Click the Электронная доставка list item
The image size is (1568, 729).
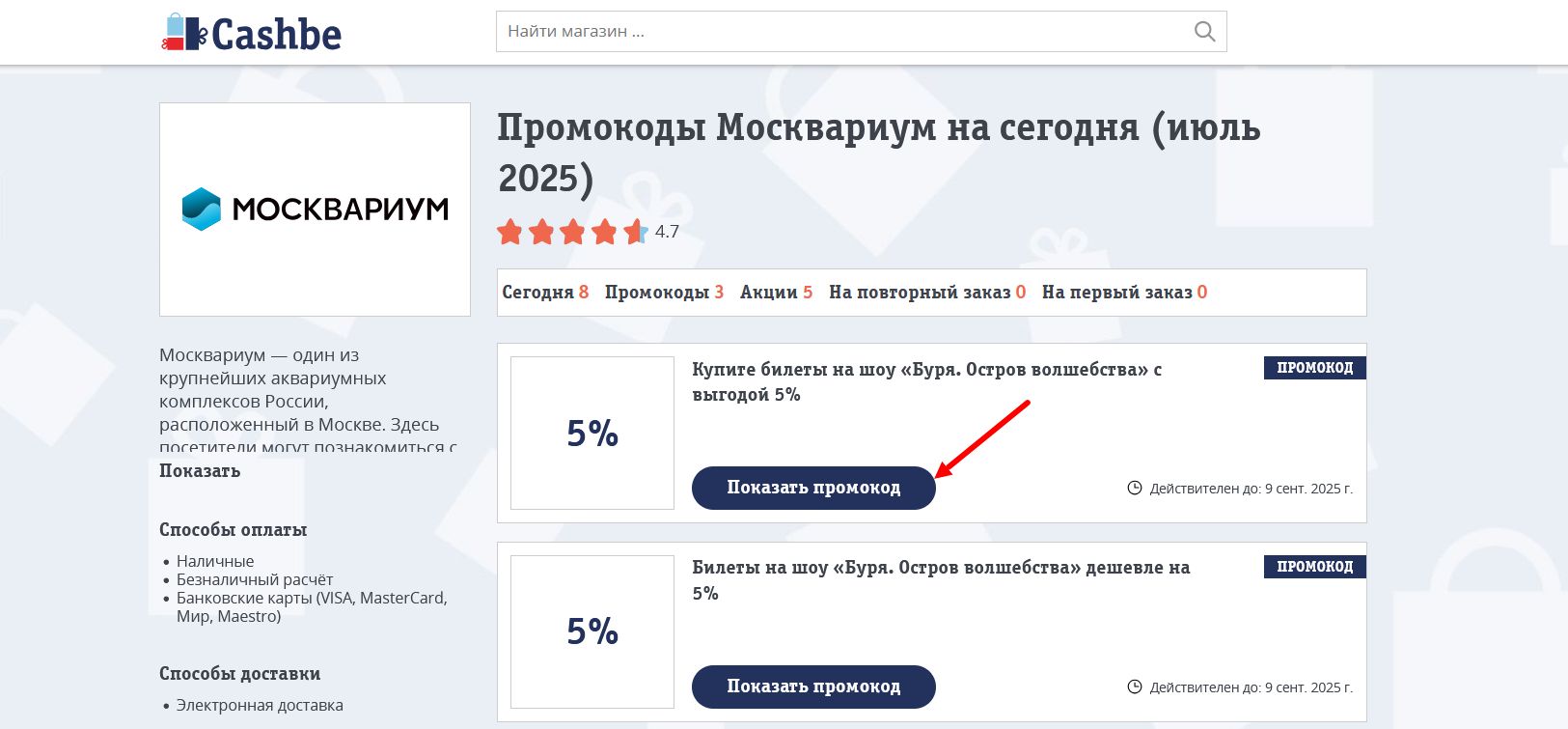[x=260, y=705]
